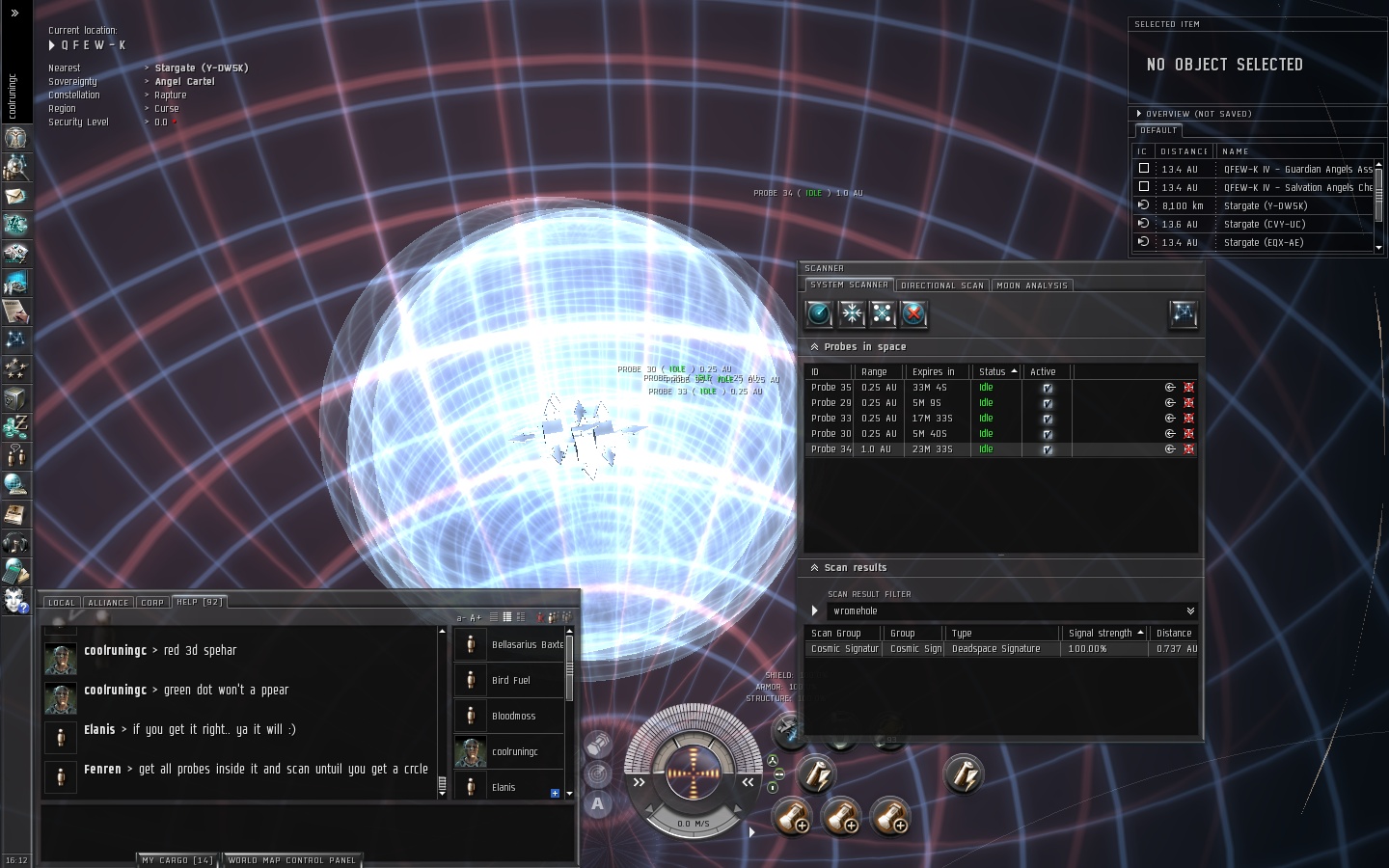Open the calculator icon in the Neocom

15,572
